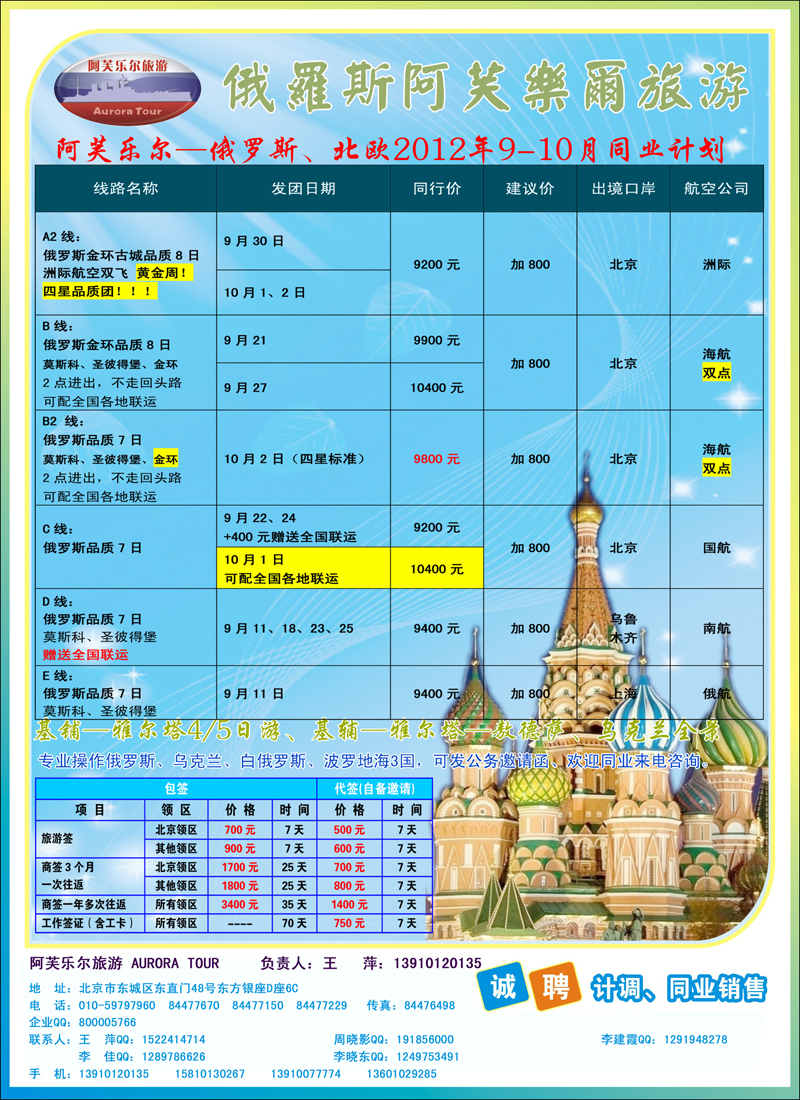This screenshot has width=800, height=1100.
Task: Click the 南航 airline cell
Action: (716, 628)
